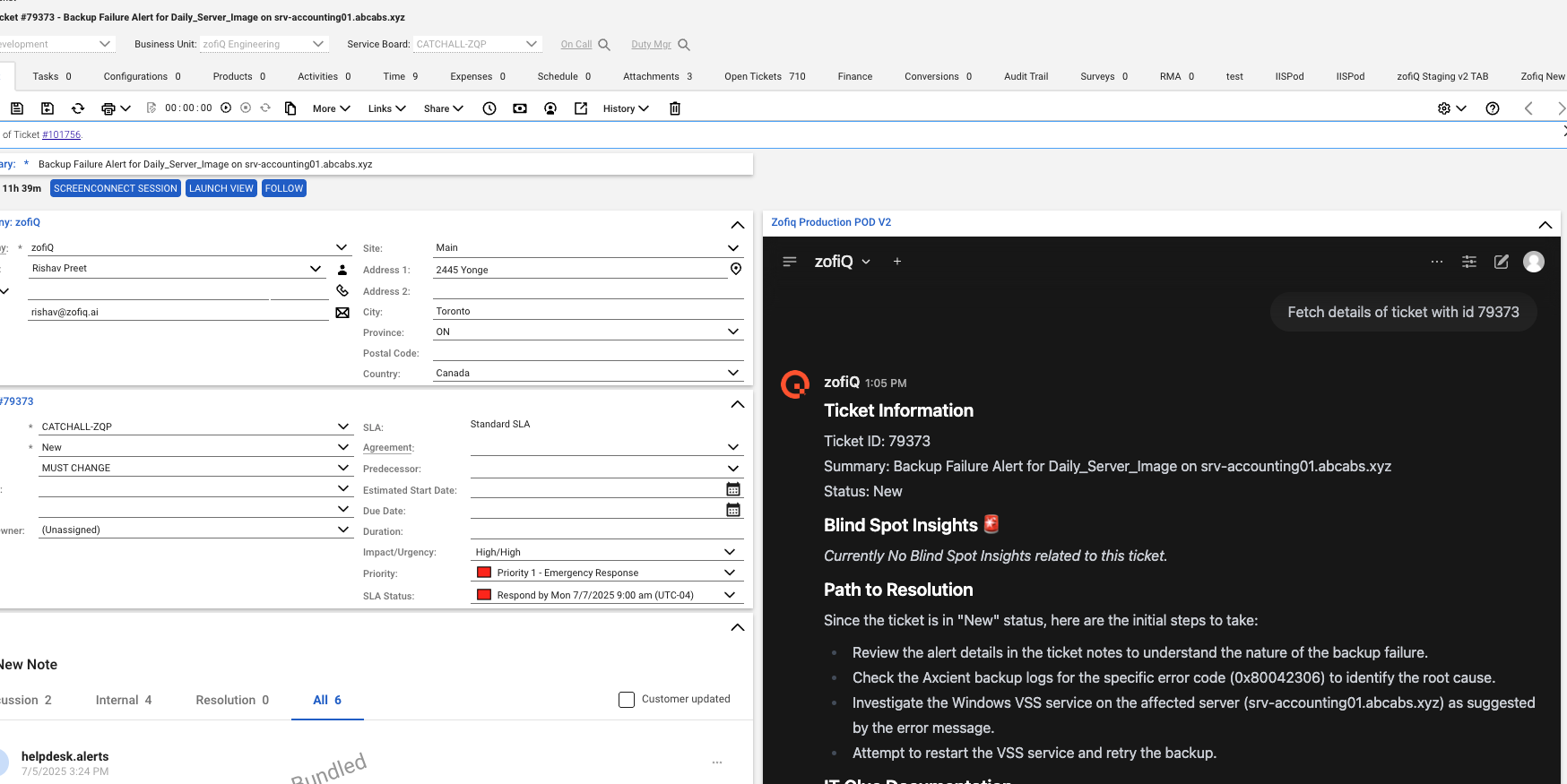Click the zofiQ user profile avatar
This screenshot has width=1567, height=784.
tap(1534, 262)
